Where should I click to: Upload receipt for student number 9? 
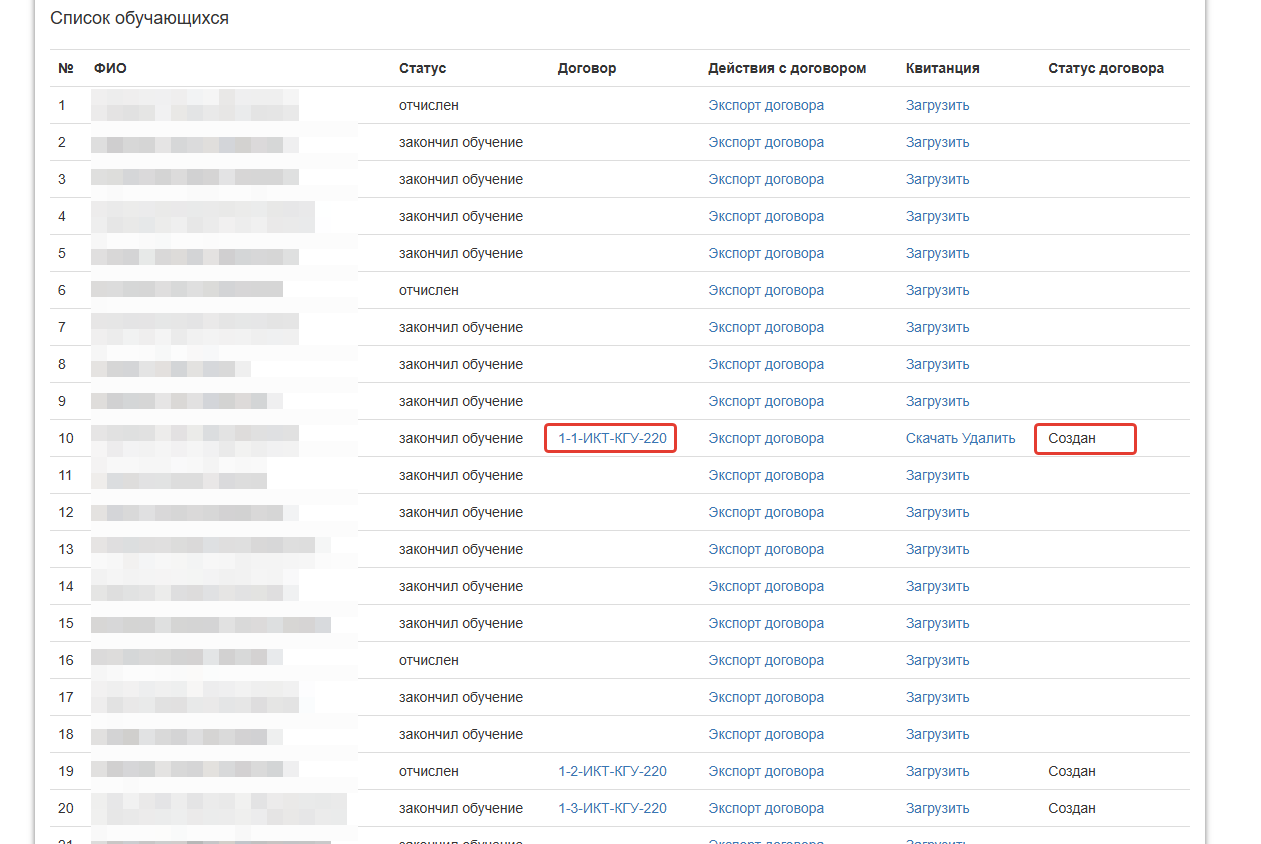tap(937, 401)
